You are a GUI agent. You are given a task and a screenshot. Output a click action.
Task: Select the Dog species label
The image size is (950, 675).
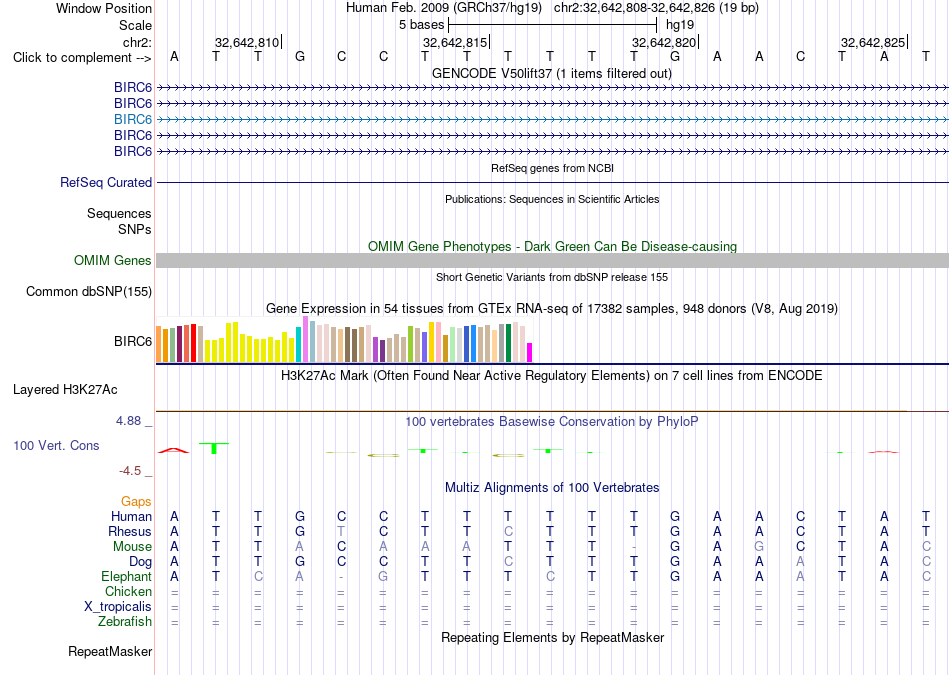click(x=140, y=562)
